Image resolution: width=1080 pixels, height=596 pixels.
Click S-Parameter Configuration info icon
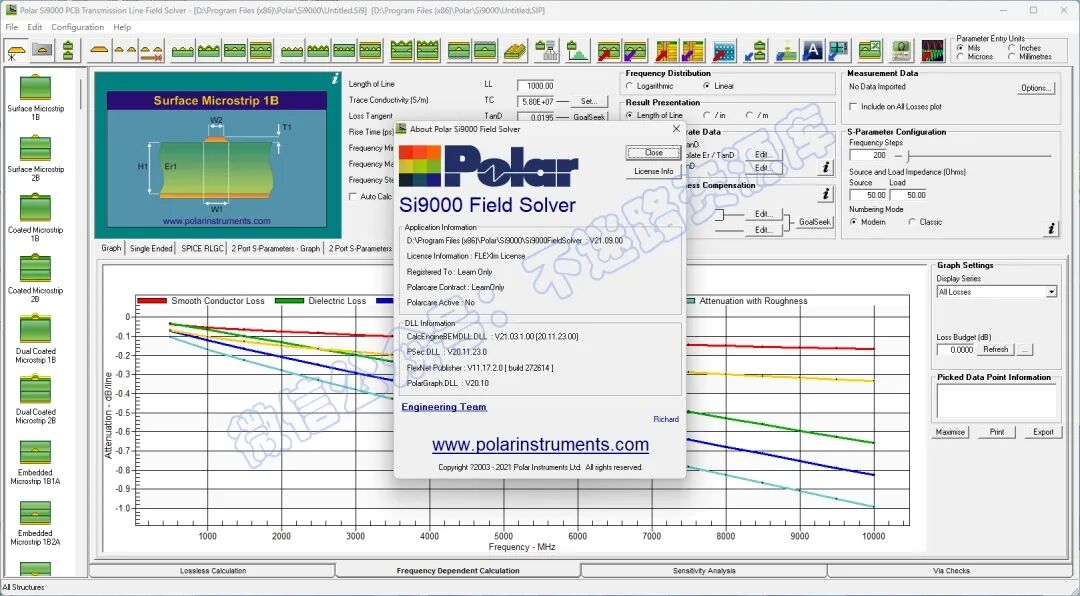pyautogui.click(x=1051, y=228)
